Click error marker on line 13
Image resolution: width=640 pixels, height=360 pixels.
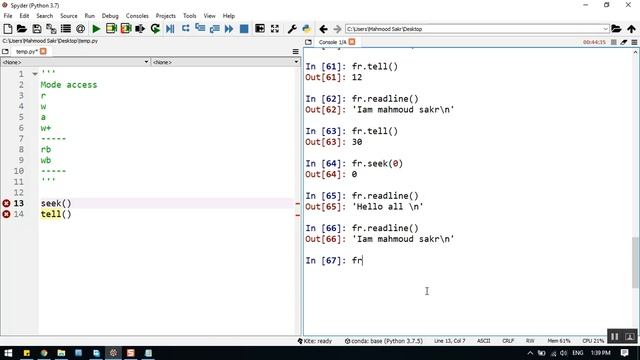[x=7, y=203]
